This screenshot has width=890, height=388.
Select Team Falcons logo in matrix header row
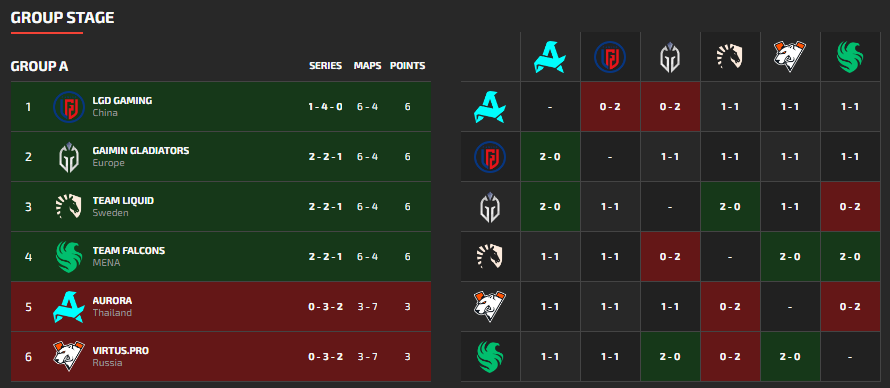click(850, 57)
